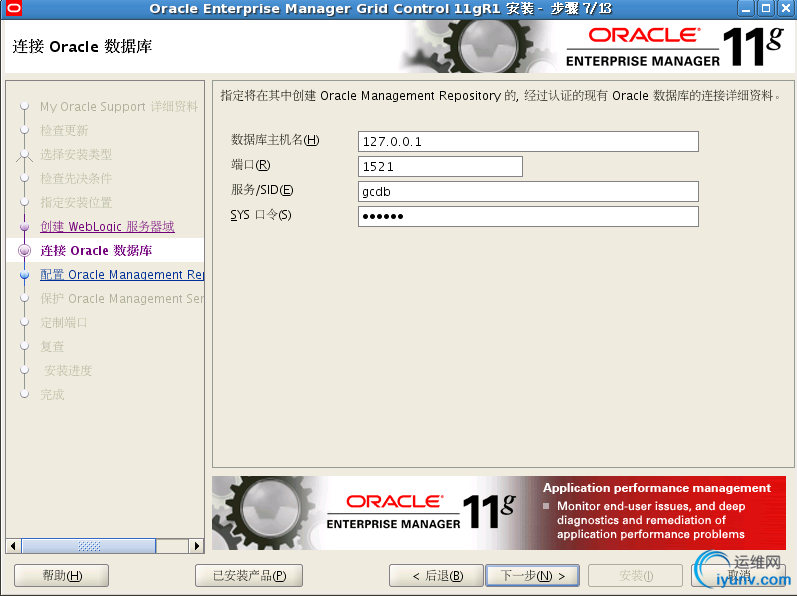This screenshot has width=797, height=596.
Task: Click the 服务/SID(E) label
Action: 262,190
